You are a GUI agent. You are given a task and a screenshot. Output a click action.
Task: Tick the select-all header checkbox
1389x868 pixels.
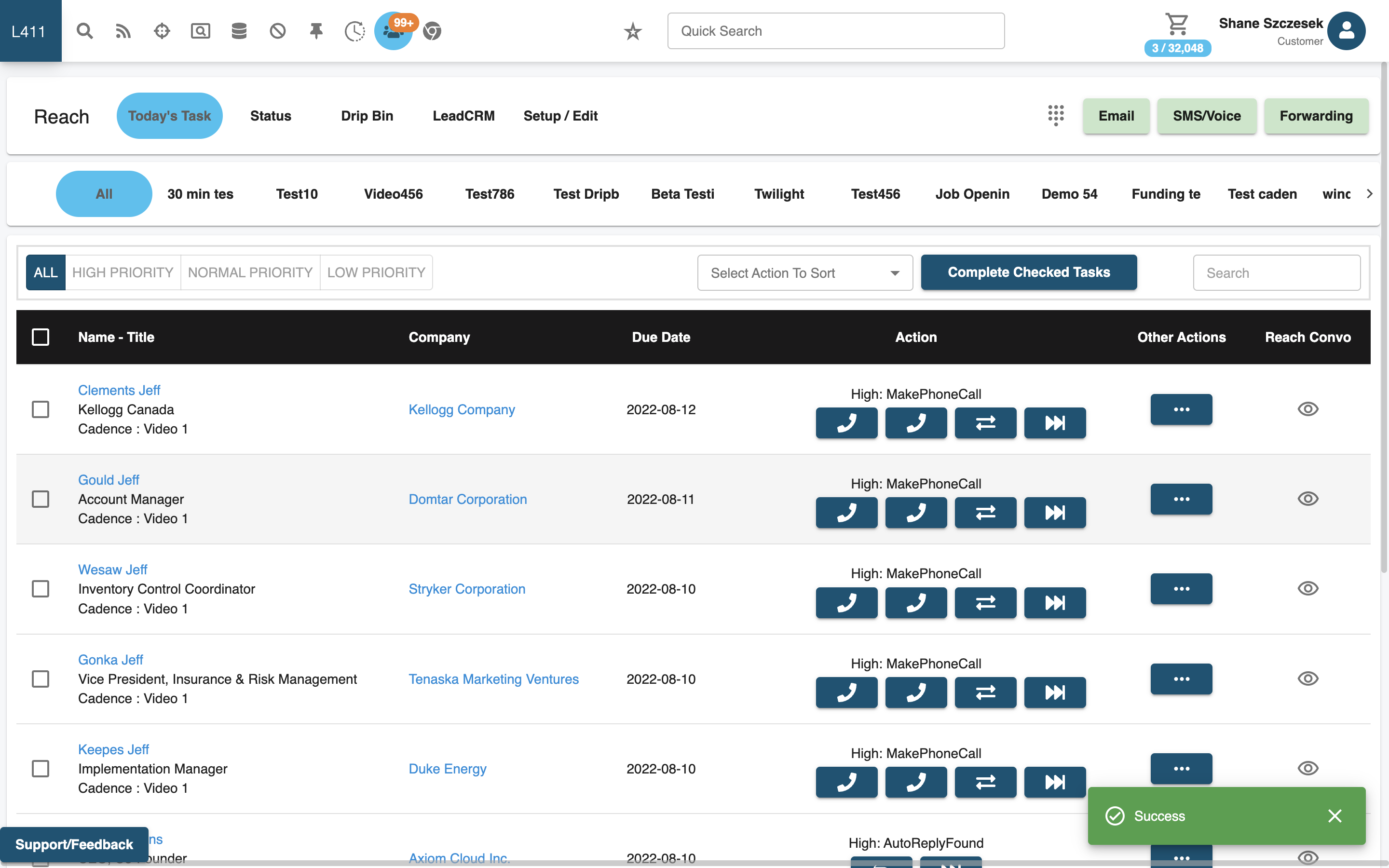(x=41, y=337)
